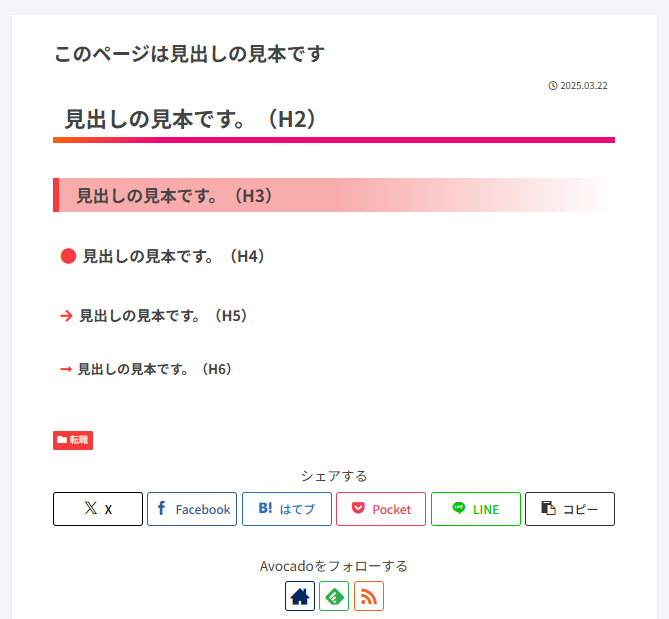Screen dimensions: 669x619
Task: Save the page to Pocket
Action: pos(381,509)
